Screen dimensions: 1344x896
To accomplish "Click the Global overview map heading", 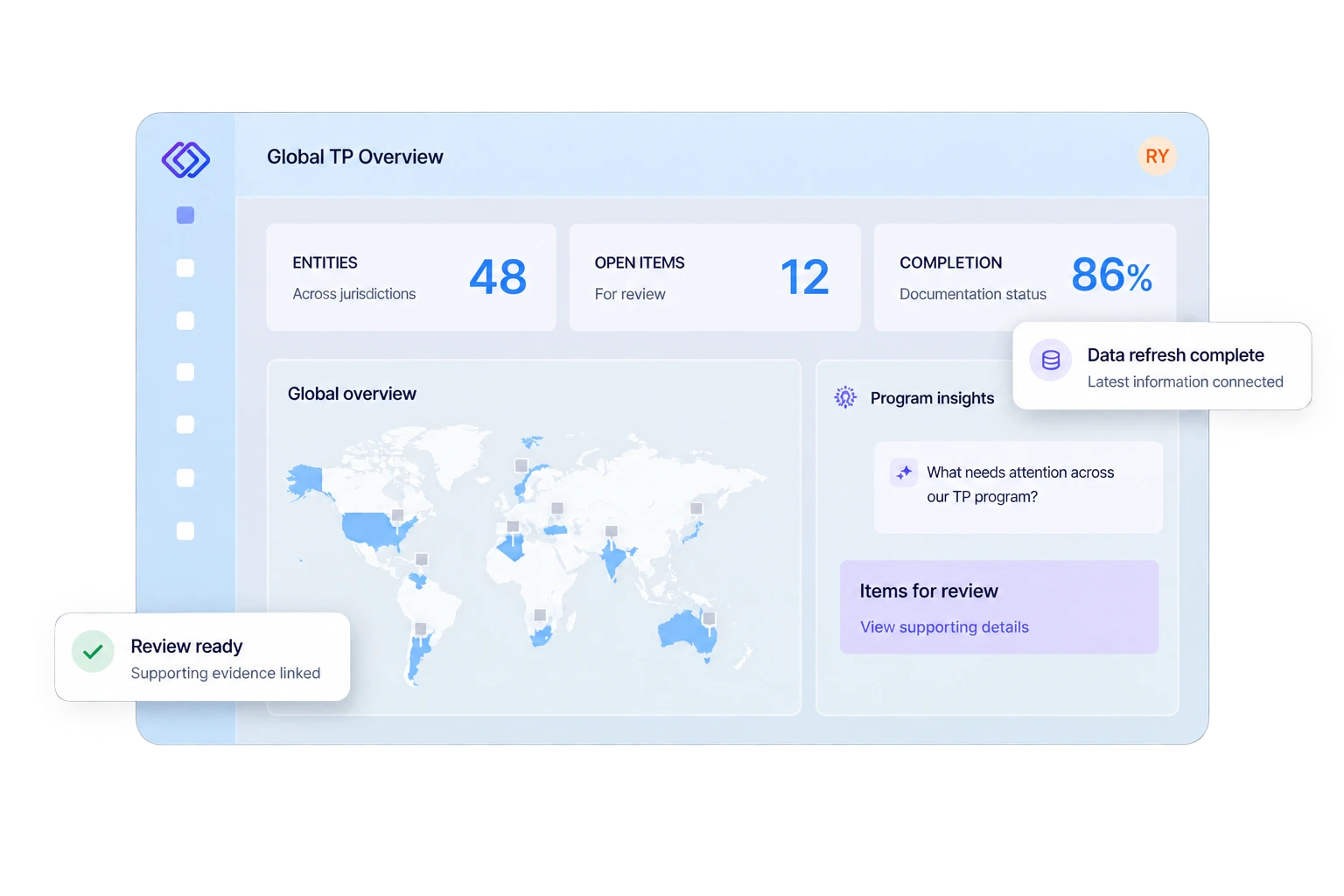I will click(x=352, y=394).
